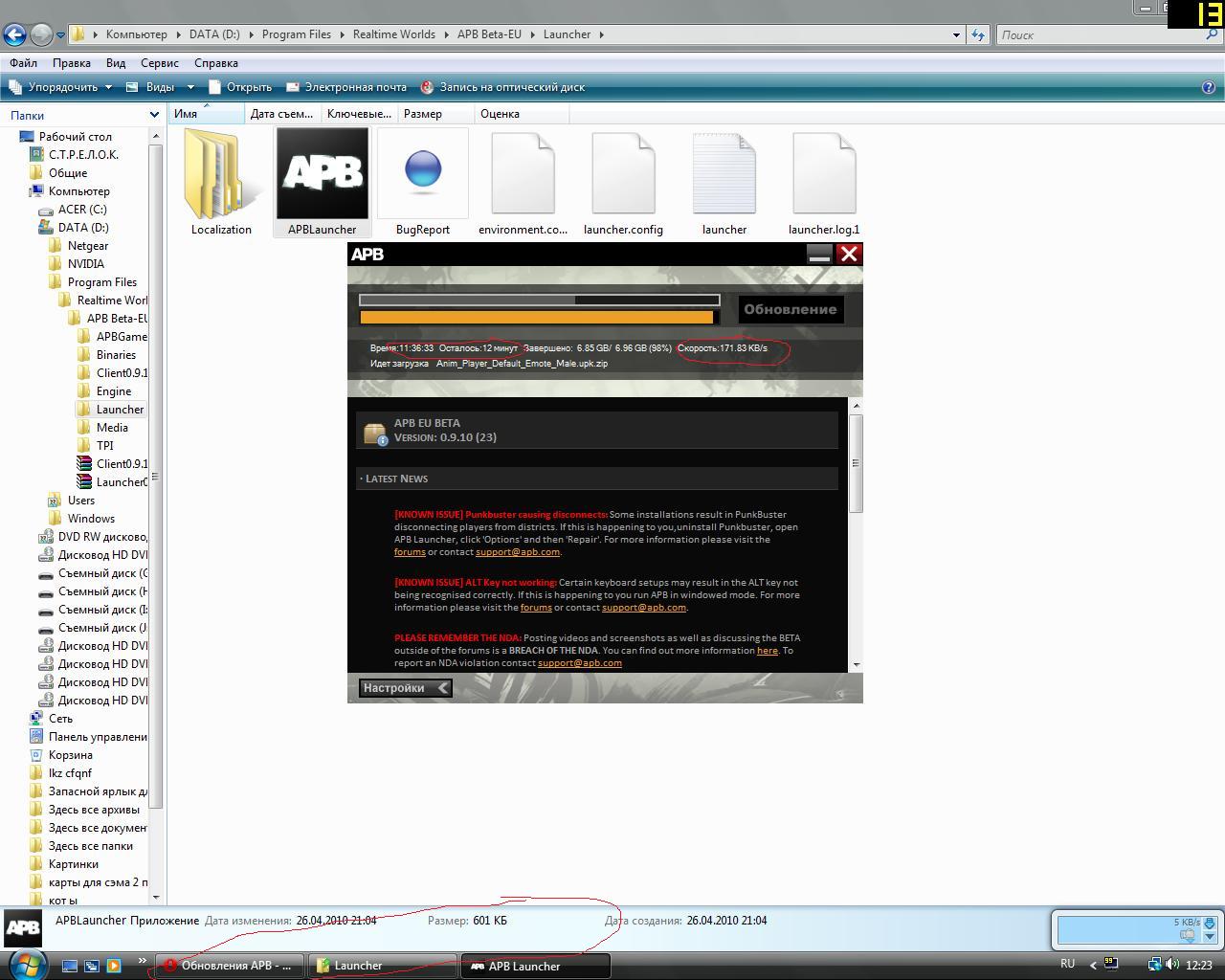Collapse the Папки folders pane

coord(154,115)
